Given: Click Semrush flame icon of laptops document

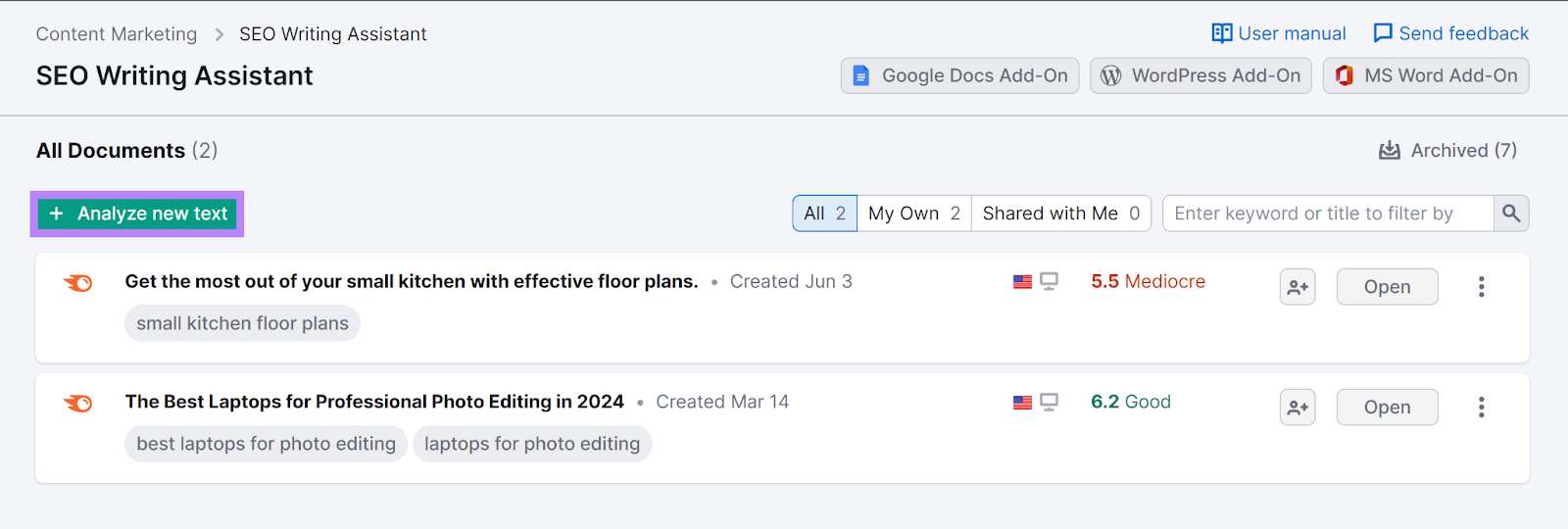Looking at the screenshot, I should (78, 404).
